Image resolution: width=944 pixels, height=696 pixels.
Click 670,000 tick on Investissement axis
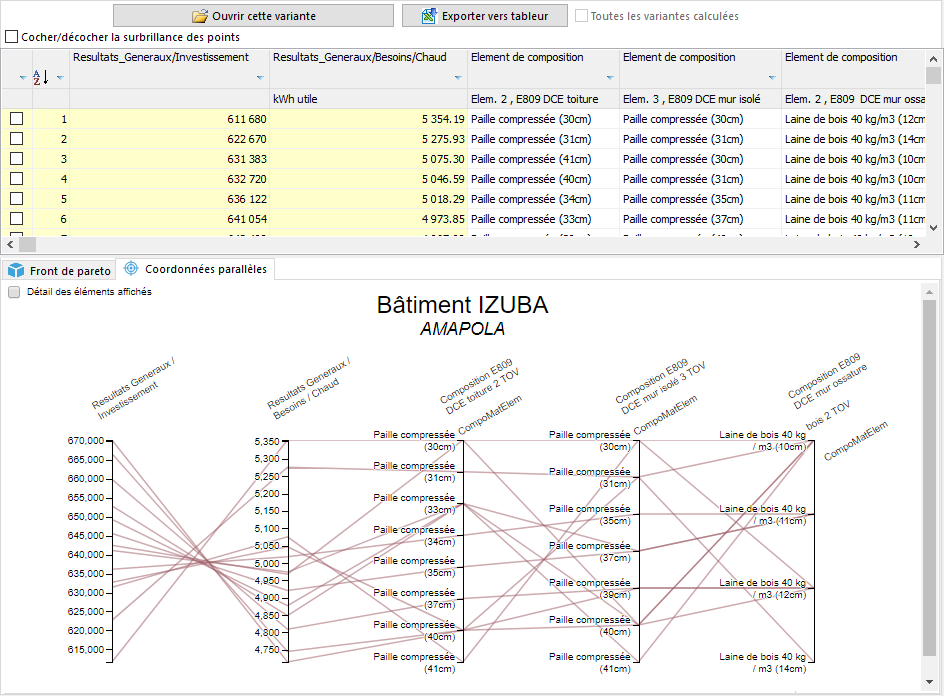coord(86,441)
